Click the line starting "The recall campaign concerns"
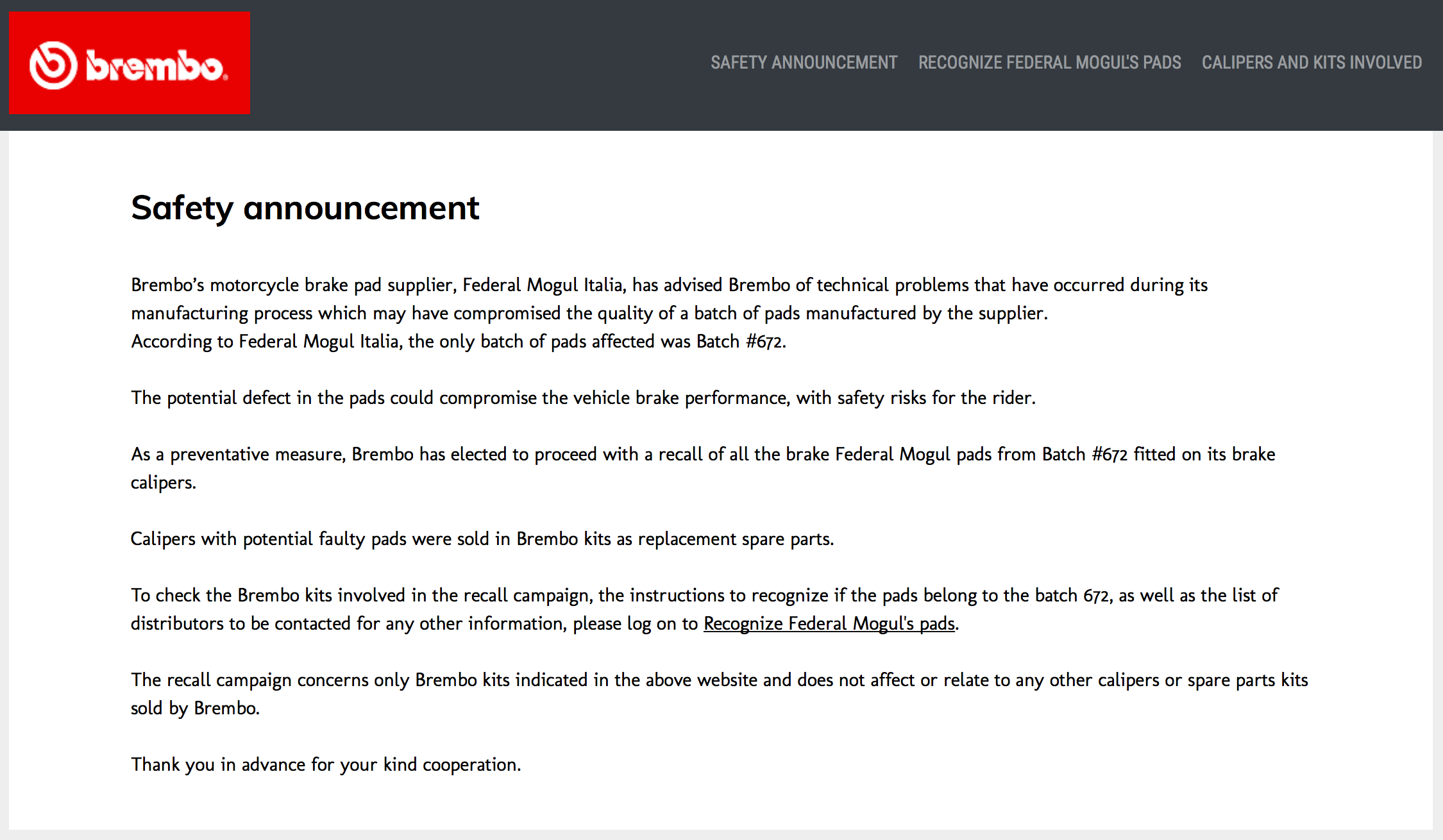Screen dimensions: 1443x840 click(719, 680)
